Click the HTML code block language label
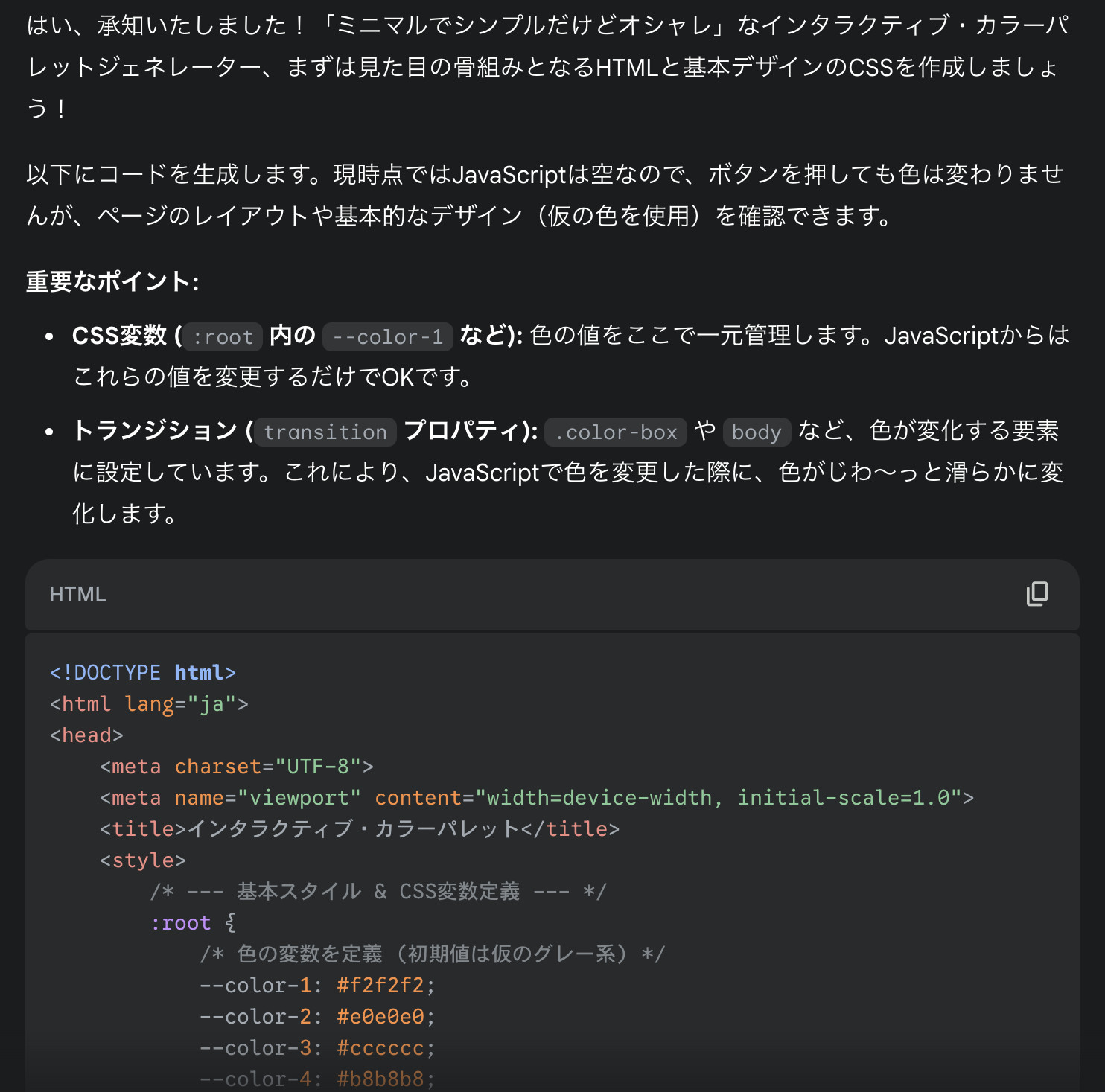 pos(78,594)
